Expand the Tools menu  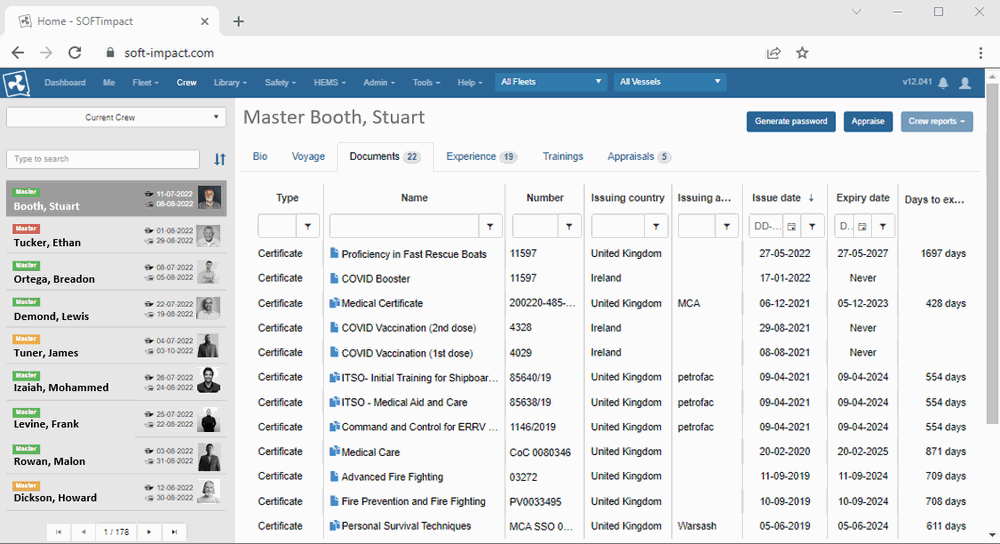click(426, 82)
